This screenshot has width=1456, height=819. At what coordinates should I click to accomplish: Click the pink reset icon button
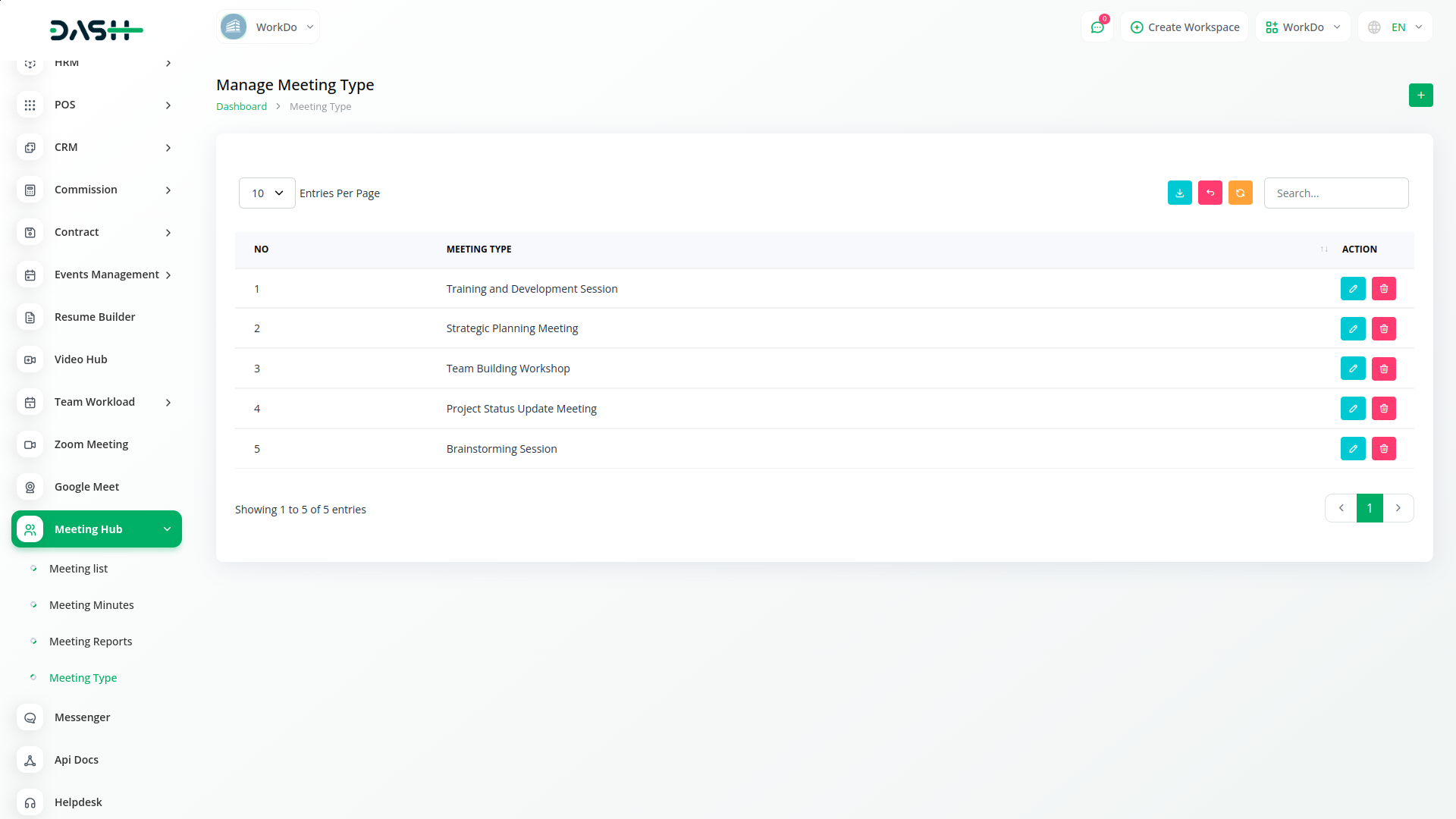point(1210,193)
